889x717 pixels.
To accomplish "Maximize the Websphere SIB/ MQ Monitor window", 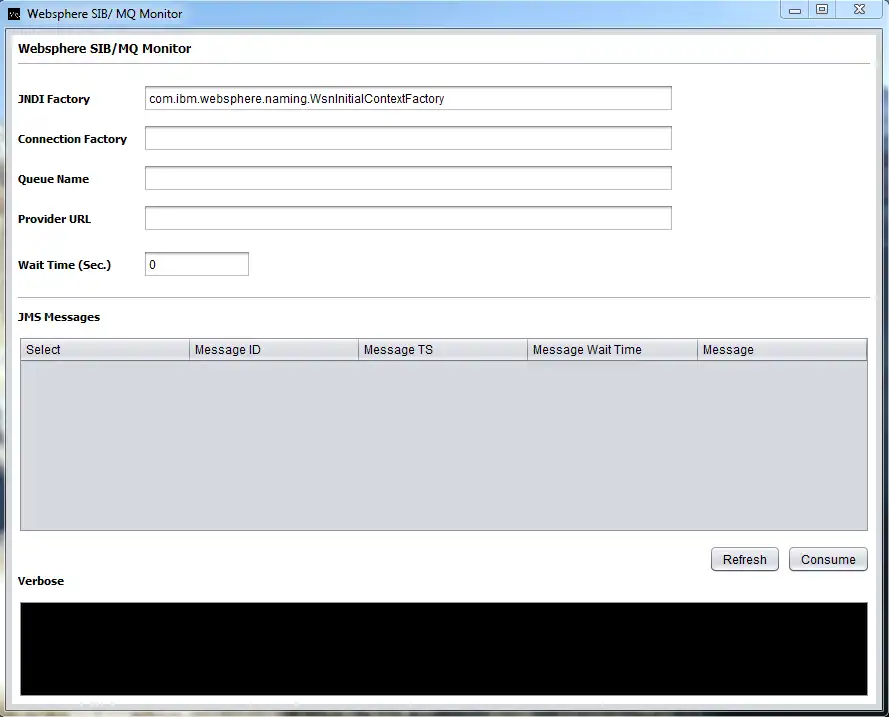I will coord(822,10).
